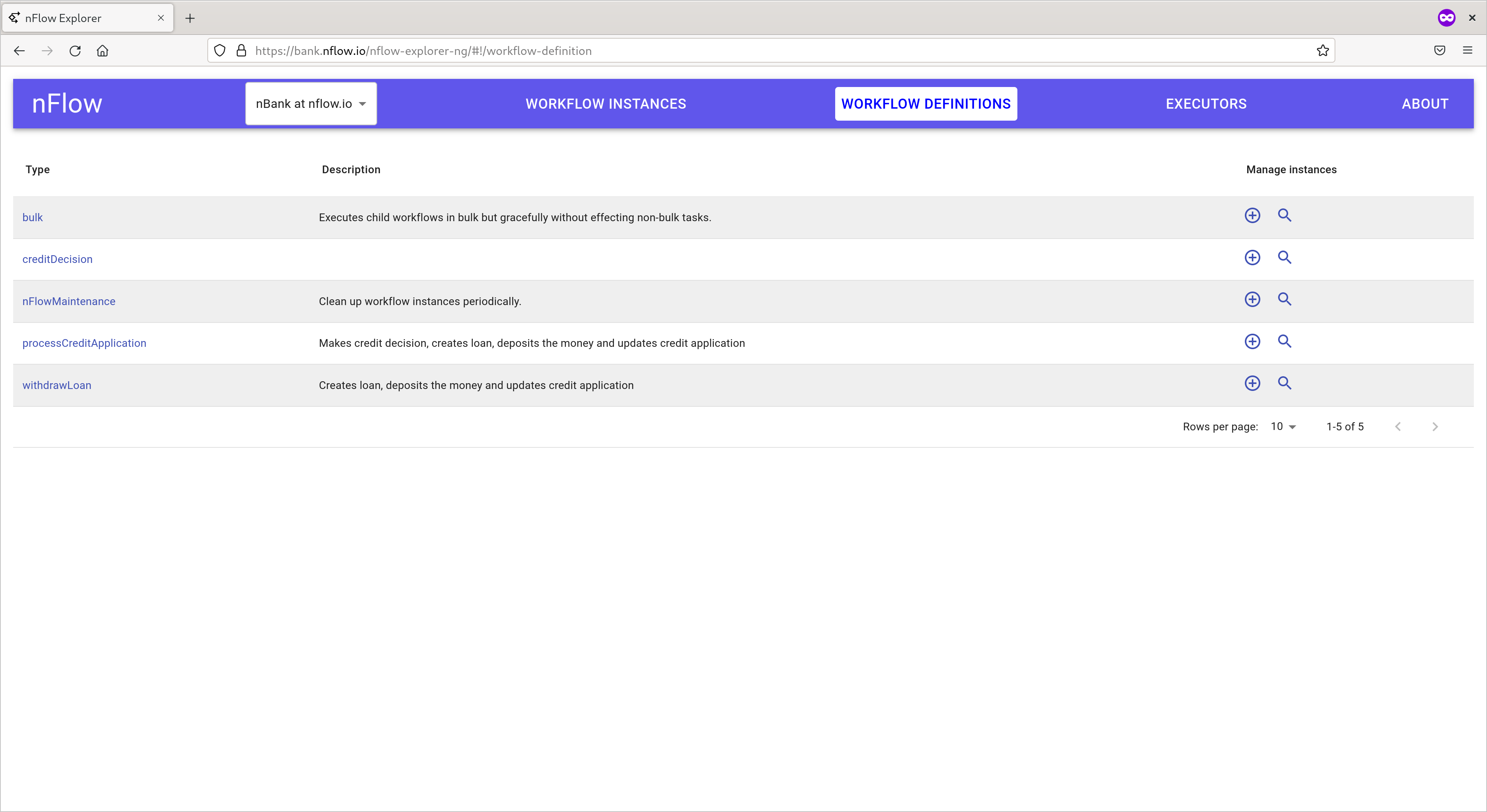Search instances of creditDecision workflow

[1284, 258]
